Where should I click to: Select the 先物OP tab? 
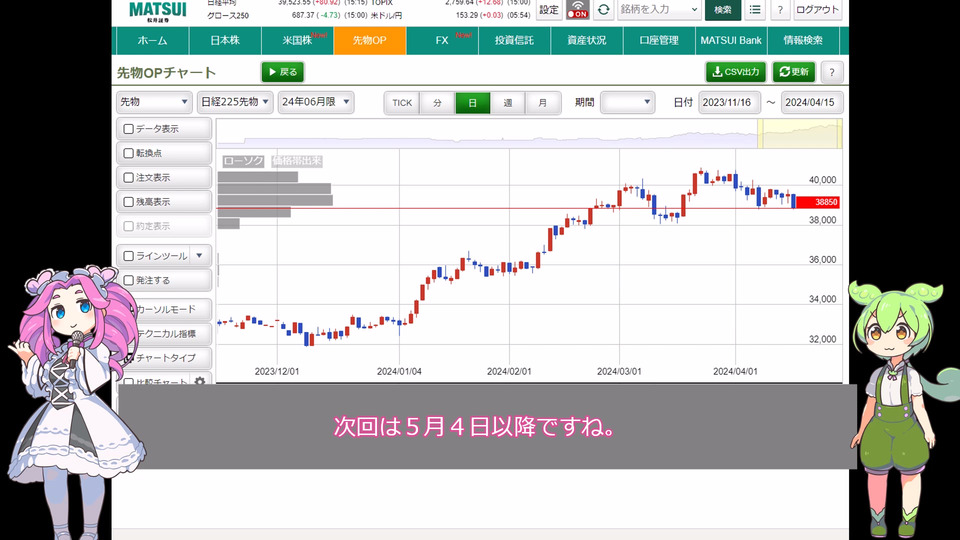pyautogui.click(x=370, y=40)
